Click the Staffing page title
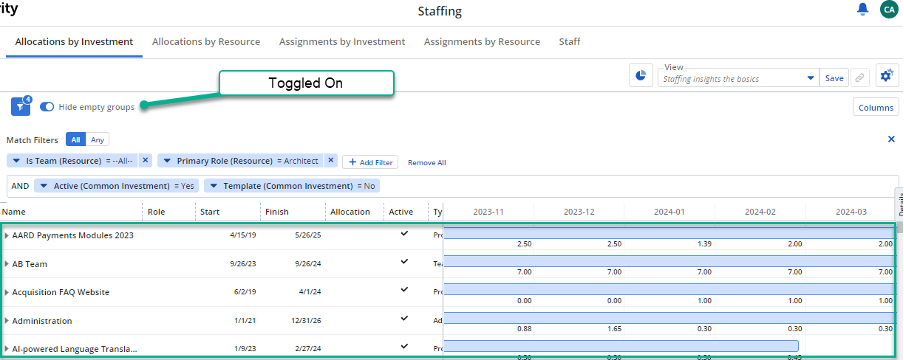The image size is (904, 360). 440,12
